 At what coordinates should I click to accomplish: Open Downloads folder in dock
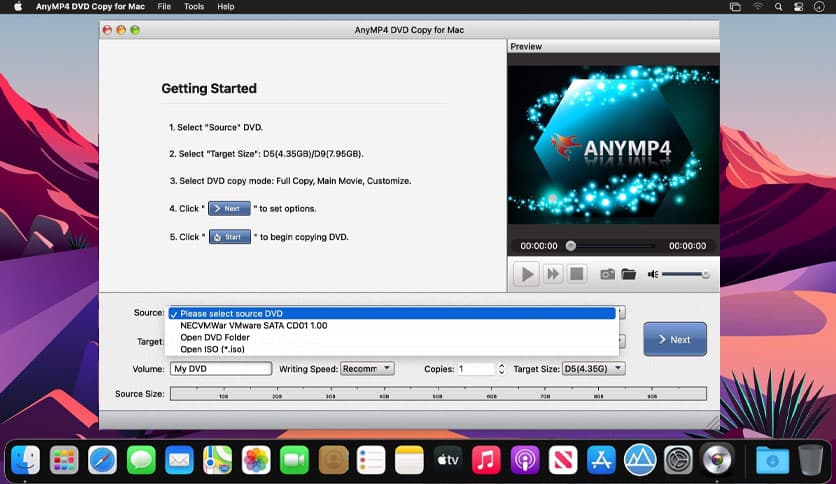click(x=772, y=459)
